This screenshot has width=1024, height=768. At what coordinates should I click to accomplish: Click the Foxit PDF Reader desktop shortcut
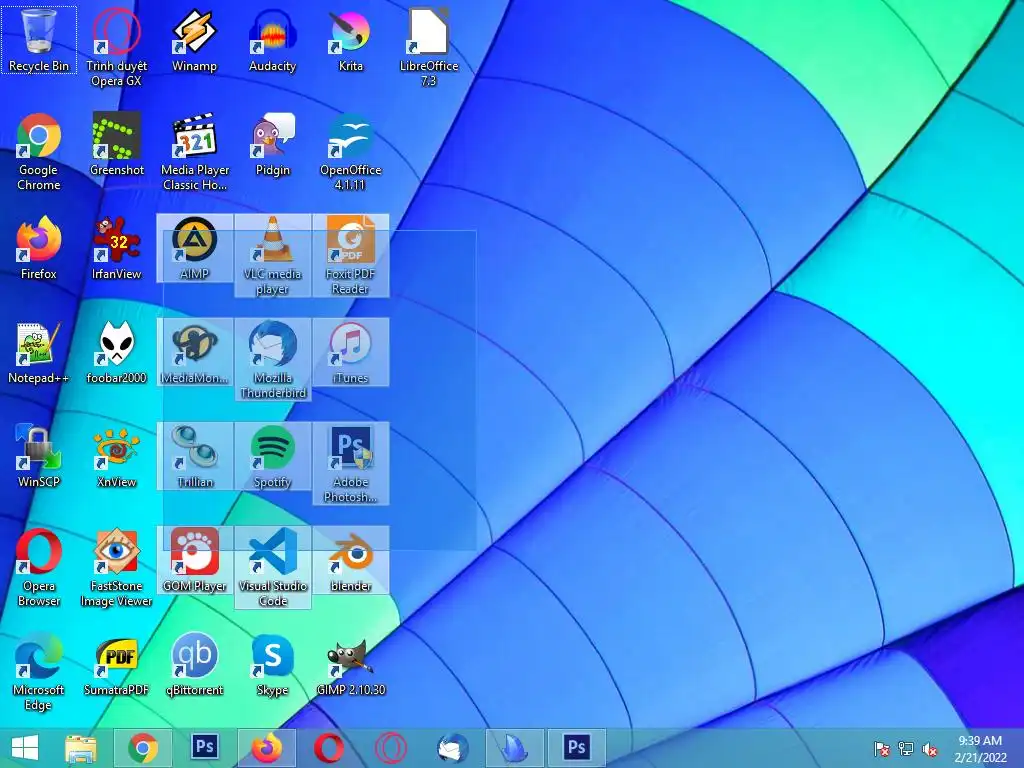point(350,255)
